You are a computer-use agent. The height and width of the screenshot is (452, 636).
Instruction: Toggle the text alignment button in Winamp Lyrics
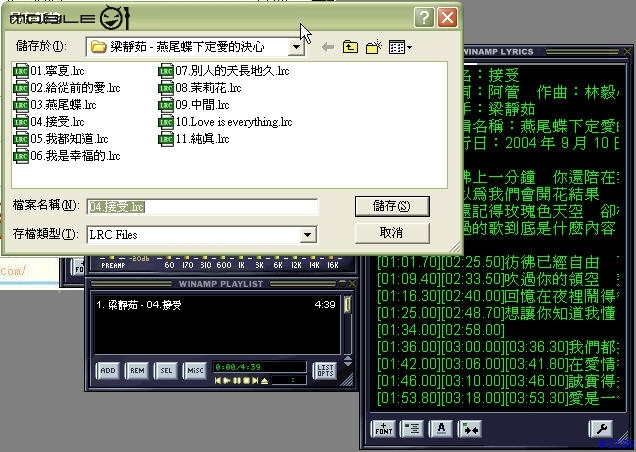click(412, 428)
